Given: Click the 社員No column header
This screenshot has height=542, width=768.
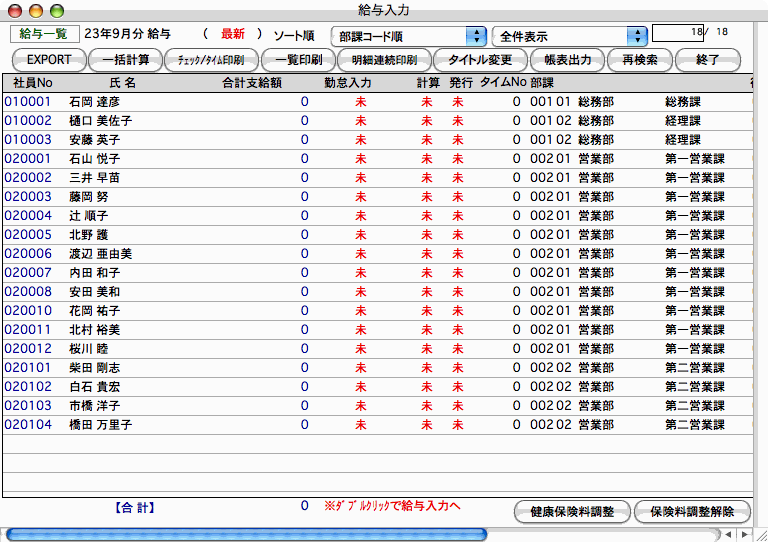Looking at the screenshot, I should [x=33, y=82].
